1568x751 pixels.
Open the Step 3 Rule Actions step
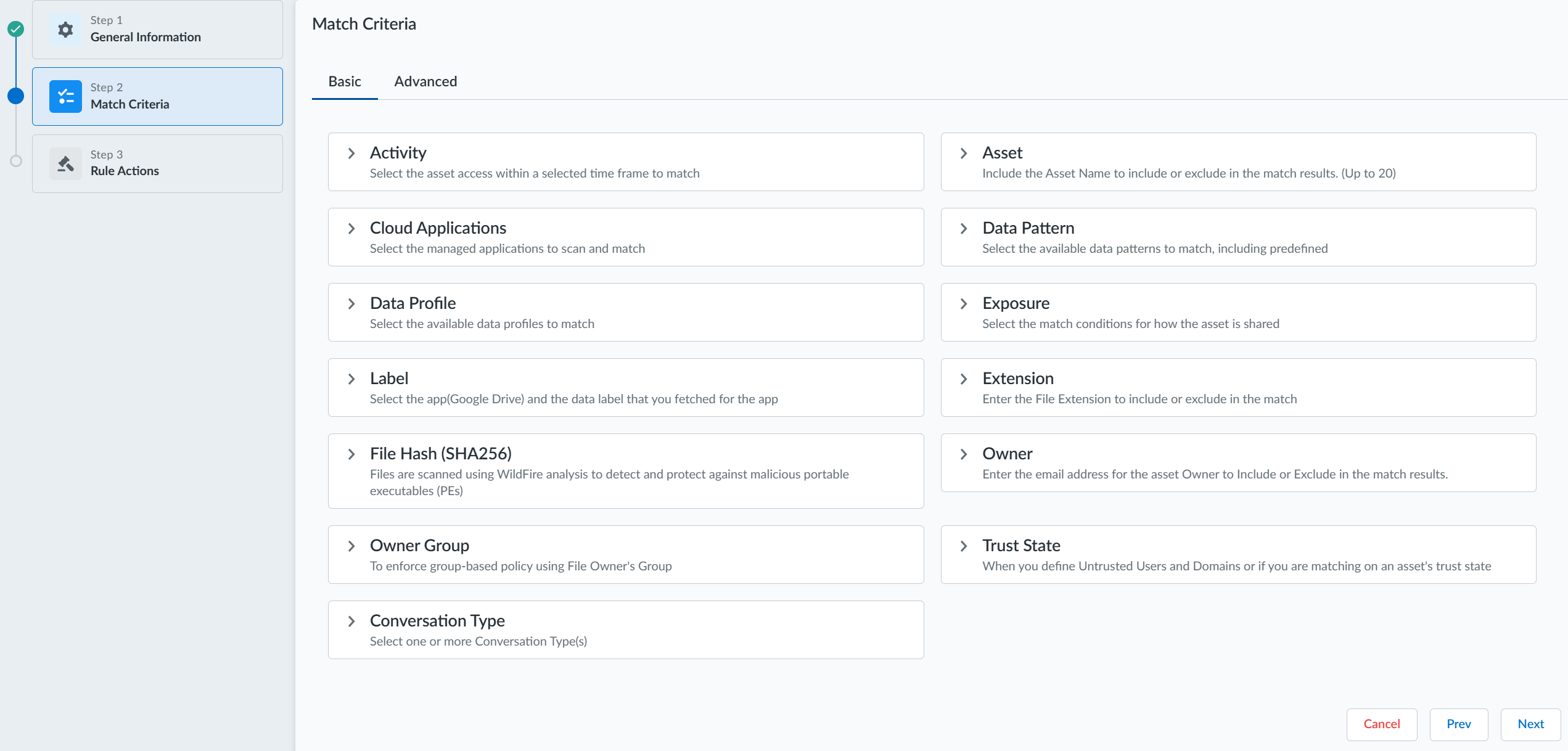(x=157, y=163)
